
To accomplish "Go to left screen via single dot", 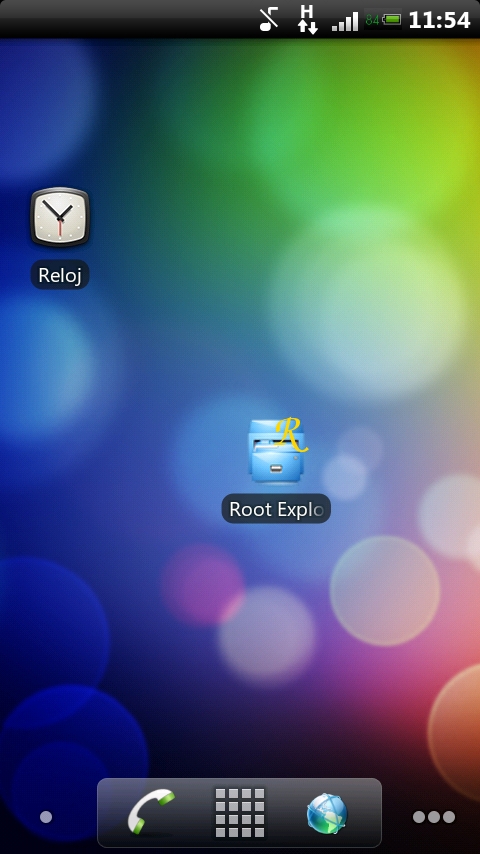I will [x=46, y=817].
